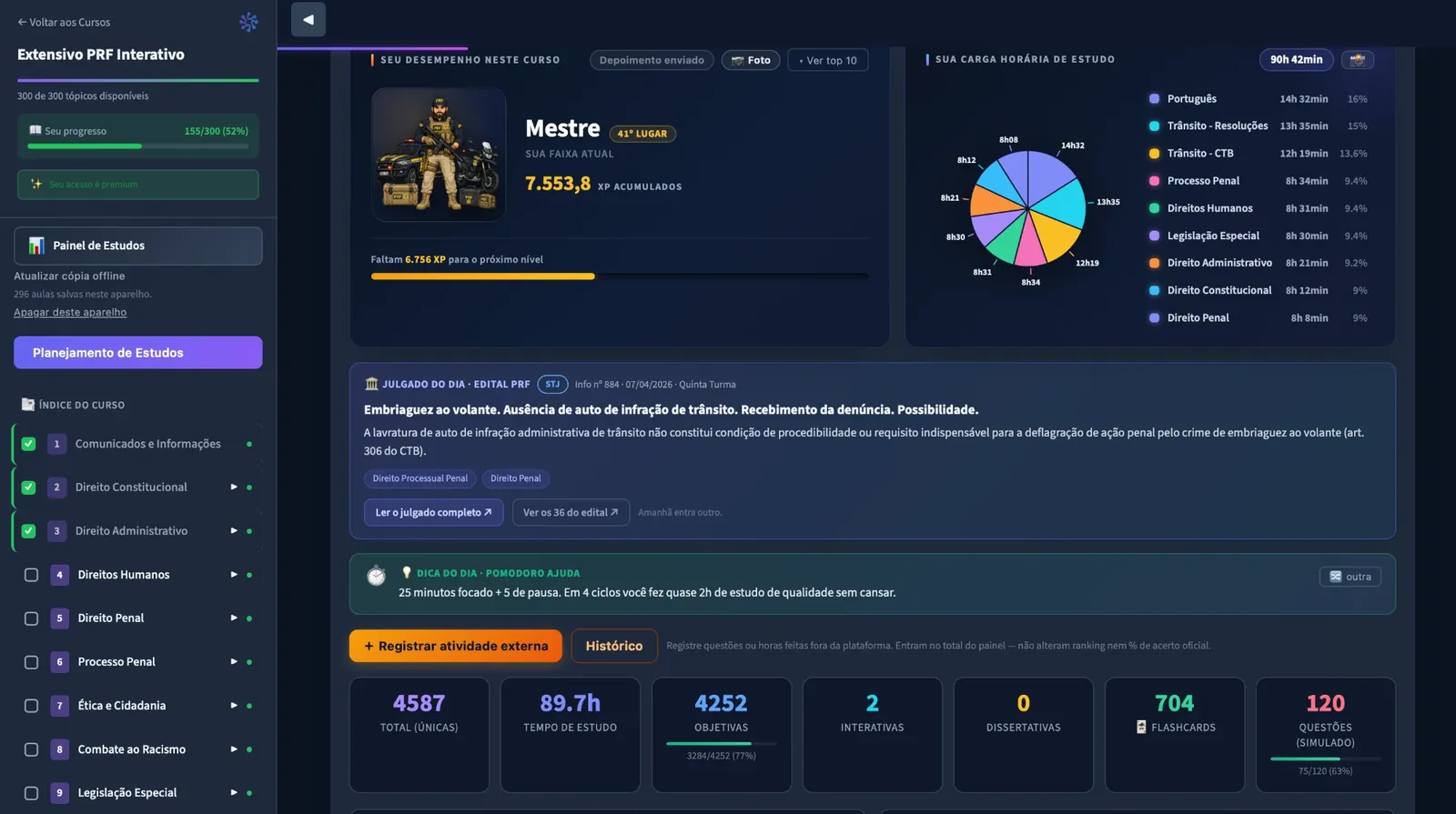
Task: Select the Direito Penal tag chip
Action: pos(516,478)
